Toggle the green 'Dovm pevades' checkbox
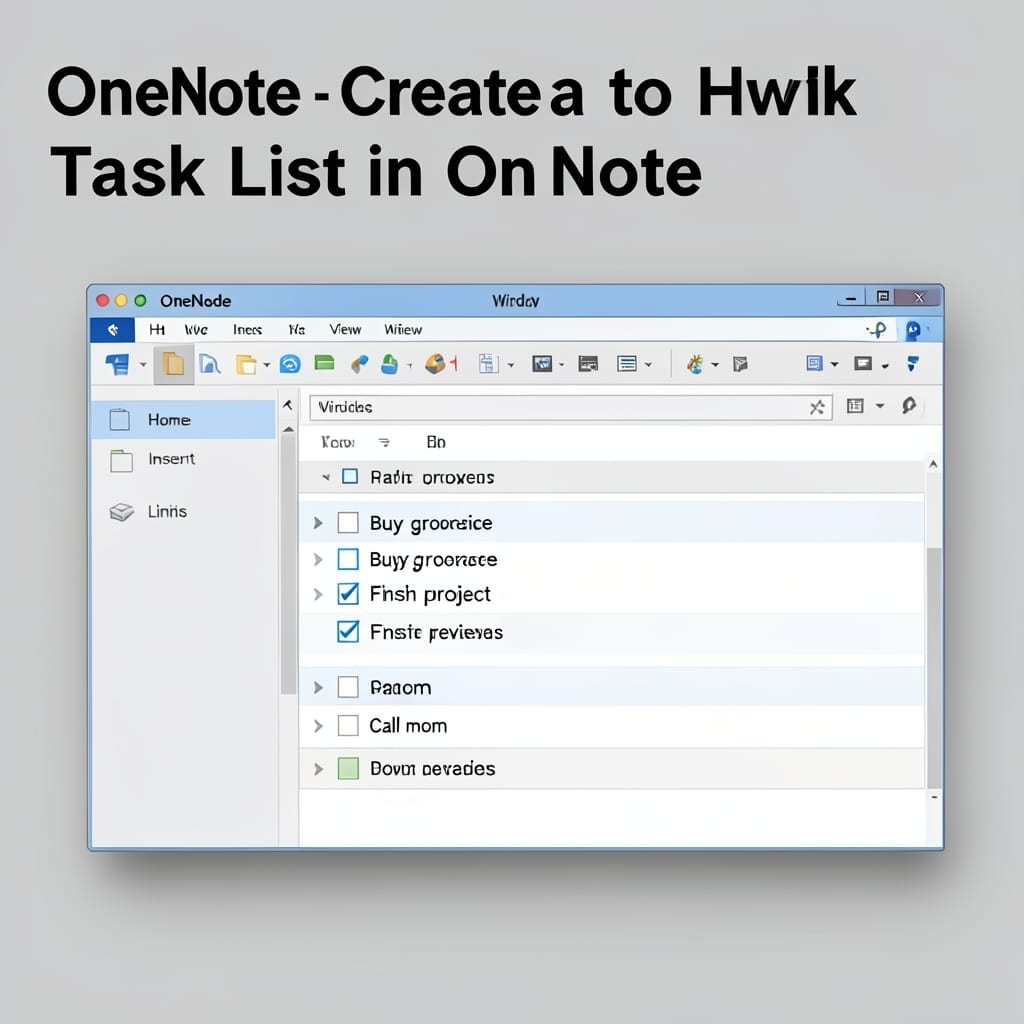 tap(348, 769)
